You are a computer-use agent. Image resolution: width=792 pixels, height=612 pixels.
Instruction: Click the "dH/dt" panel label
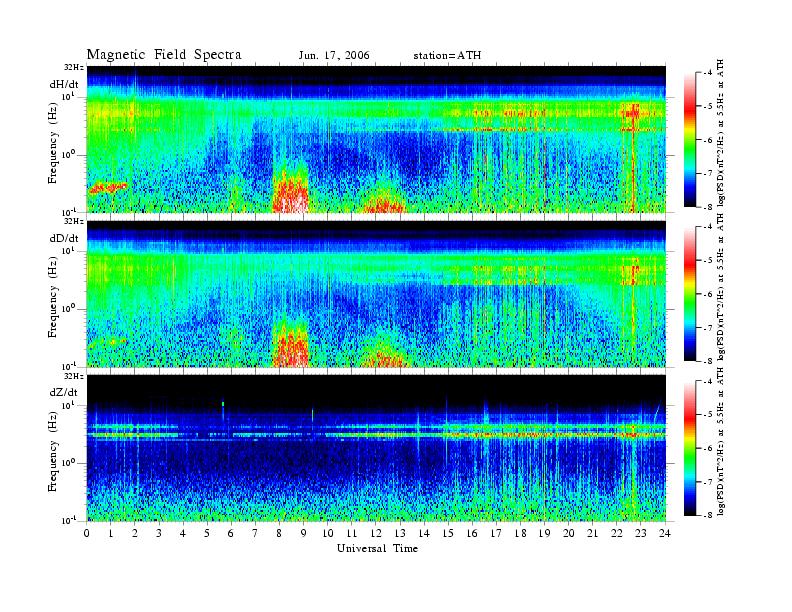[64, 84]
